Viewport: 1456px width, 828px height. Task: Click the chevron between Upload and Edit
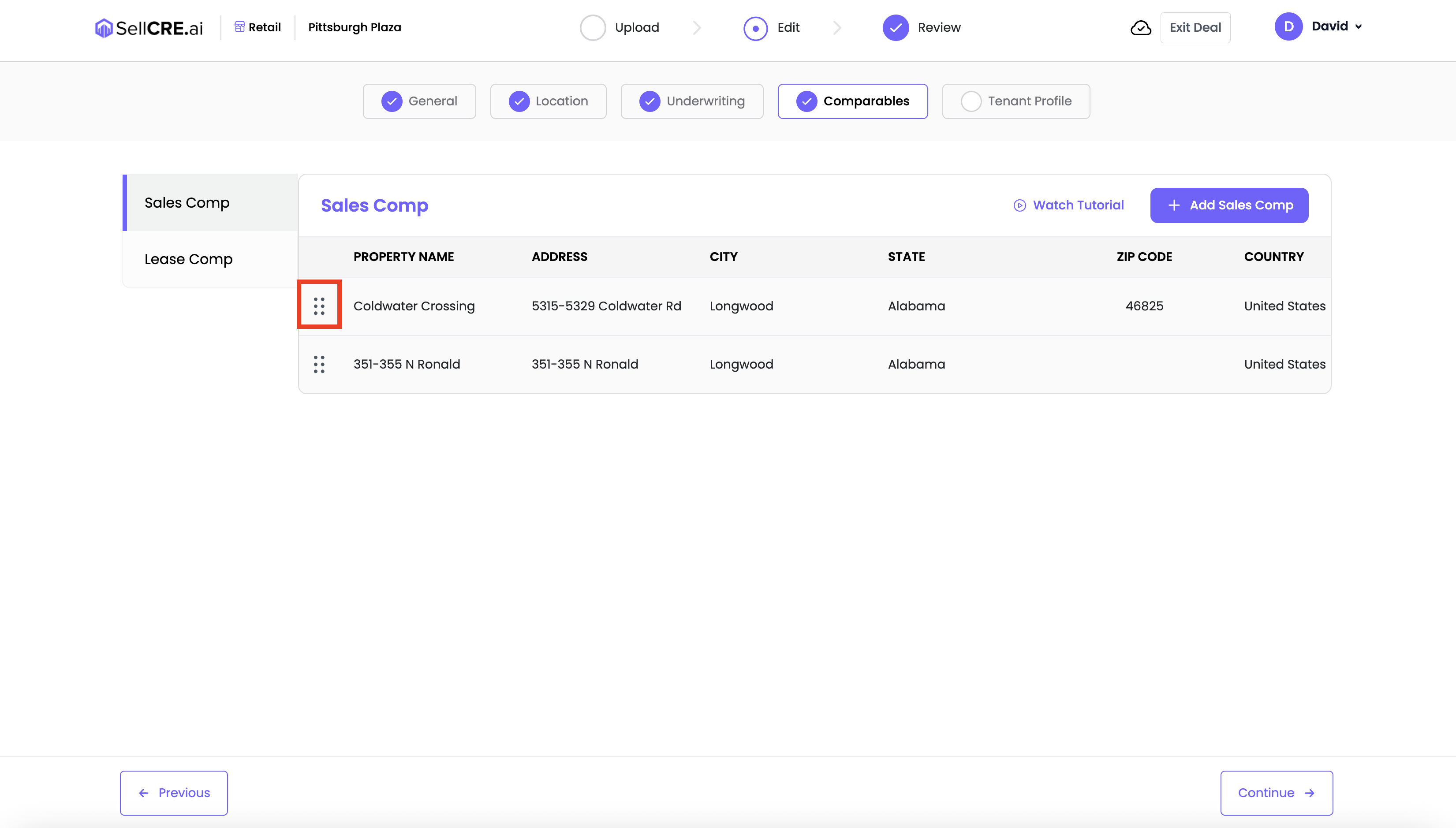click(697, 27)
